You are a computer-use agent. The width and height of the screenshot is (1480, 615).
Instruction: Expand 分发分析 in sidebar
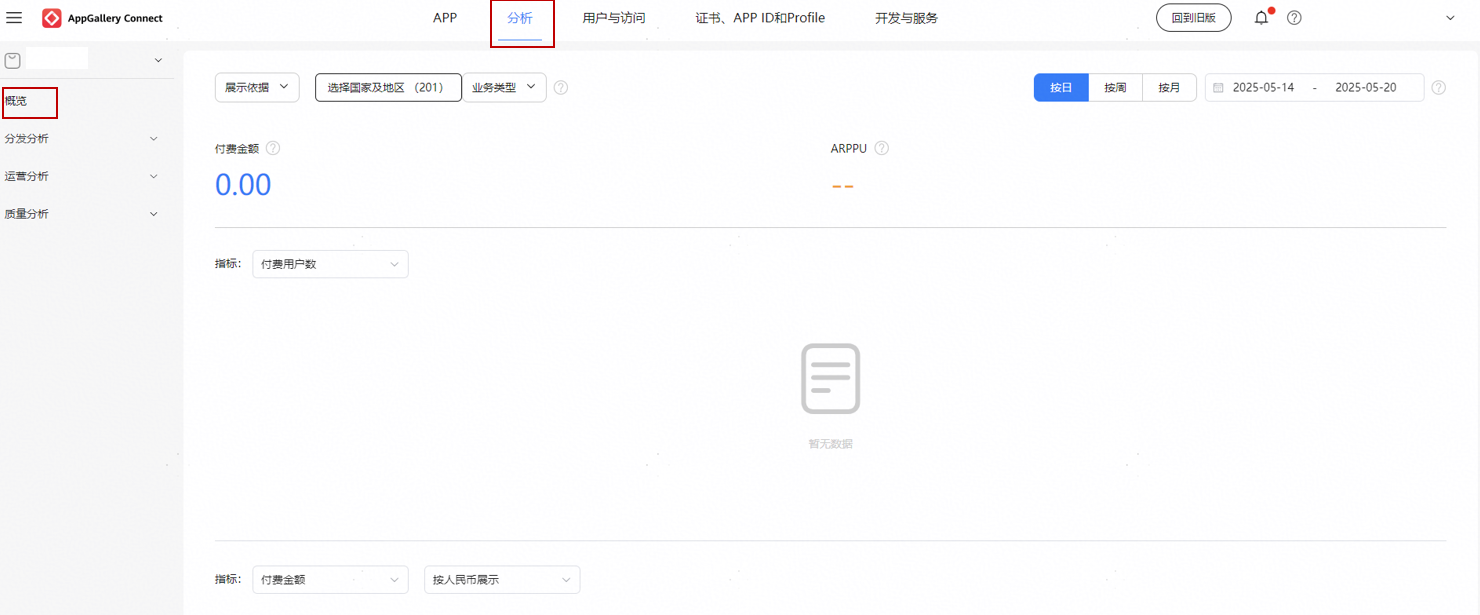[x=80, y=139]
